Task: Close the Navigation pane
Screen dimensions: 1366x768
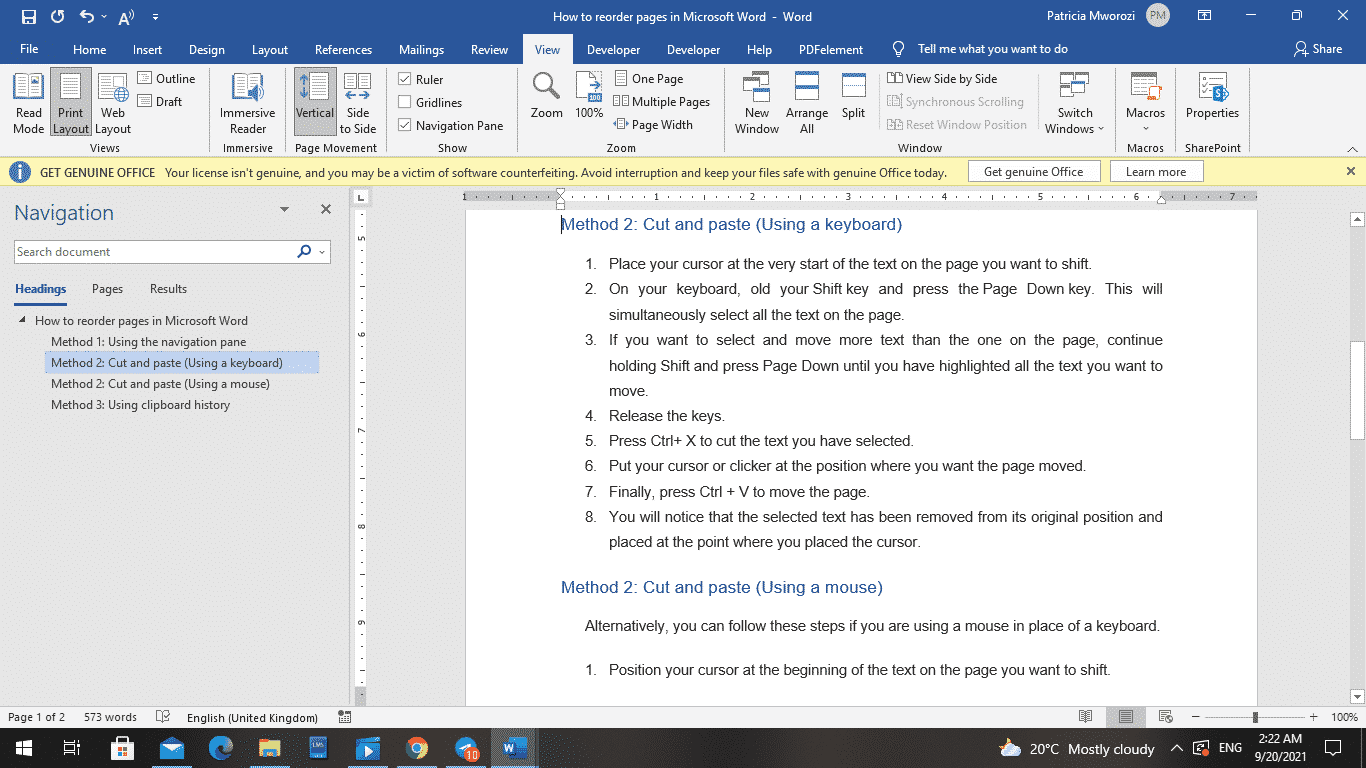Action: coord(325,210)
